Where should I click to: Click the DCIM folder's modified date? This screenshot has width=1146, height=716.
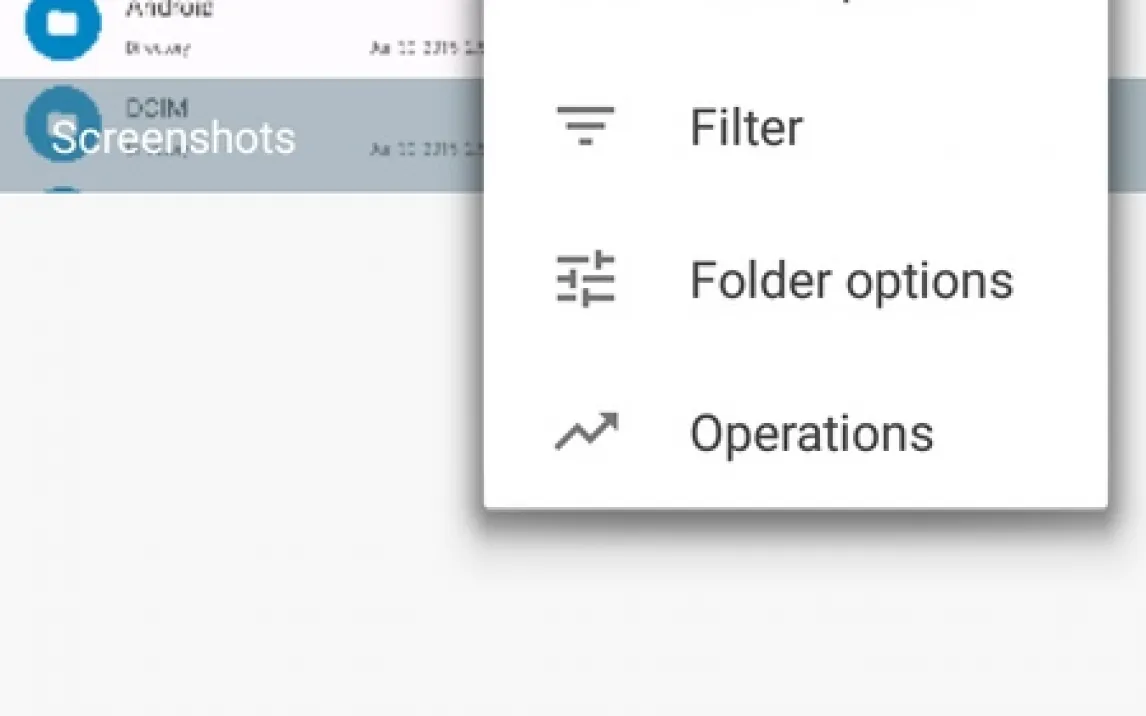(x=424, y=150)
